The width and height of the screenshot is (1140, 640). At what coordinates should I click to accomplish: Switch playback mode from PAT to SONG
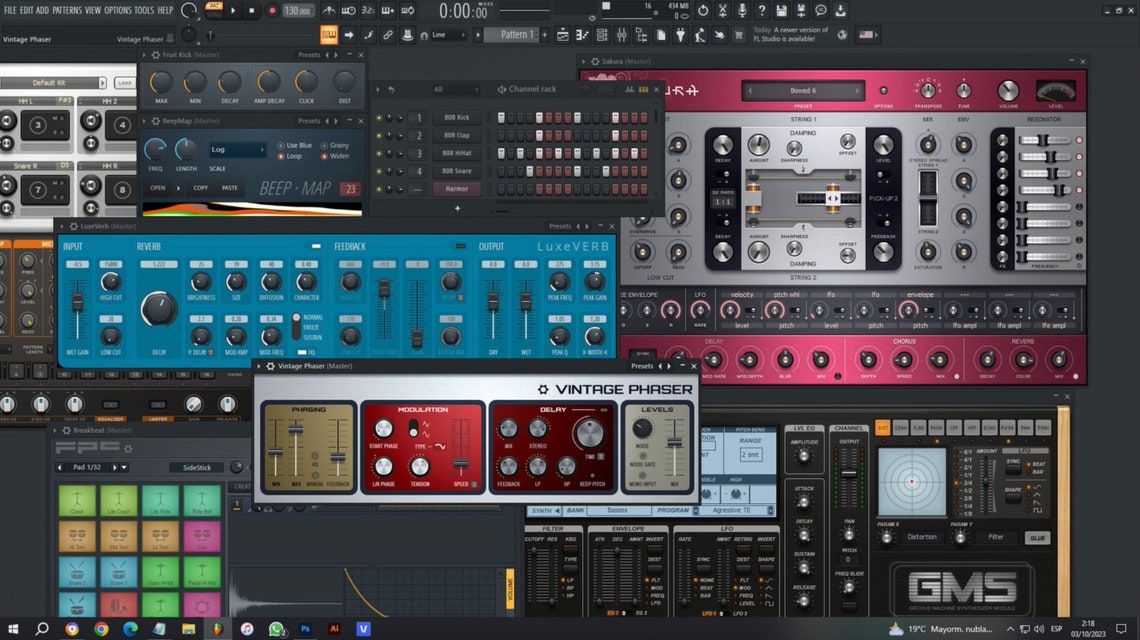(213, 14)
